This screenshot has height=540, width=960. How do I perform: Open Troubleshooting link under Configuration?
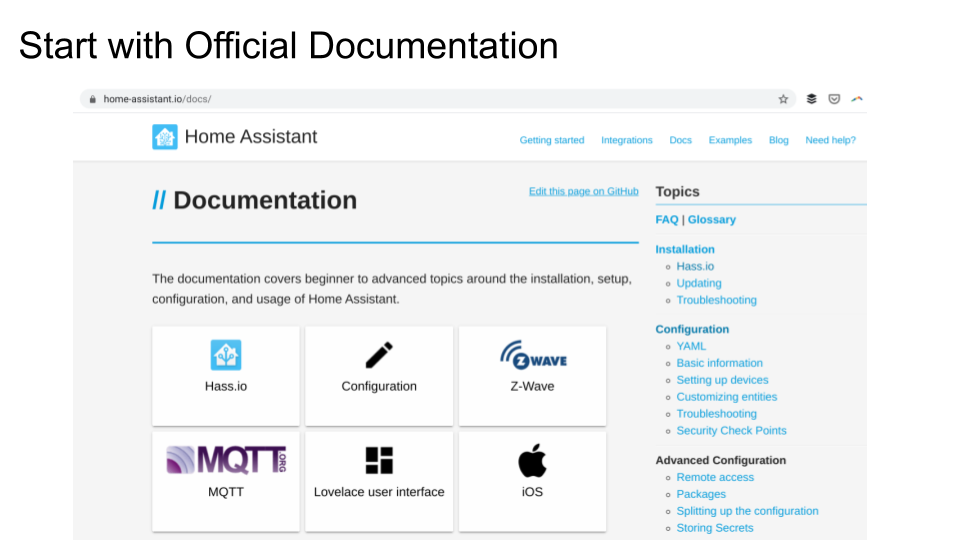716,414
